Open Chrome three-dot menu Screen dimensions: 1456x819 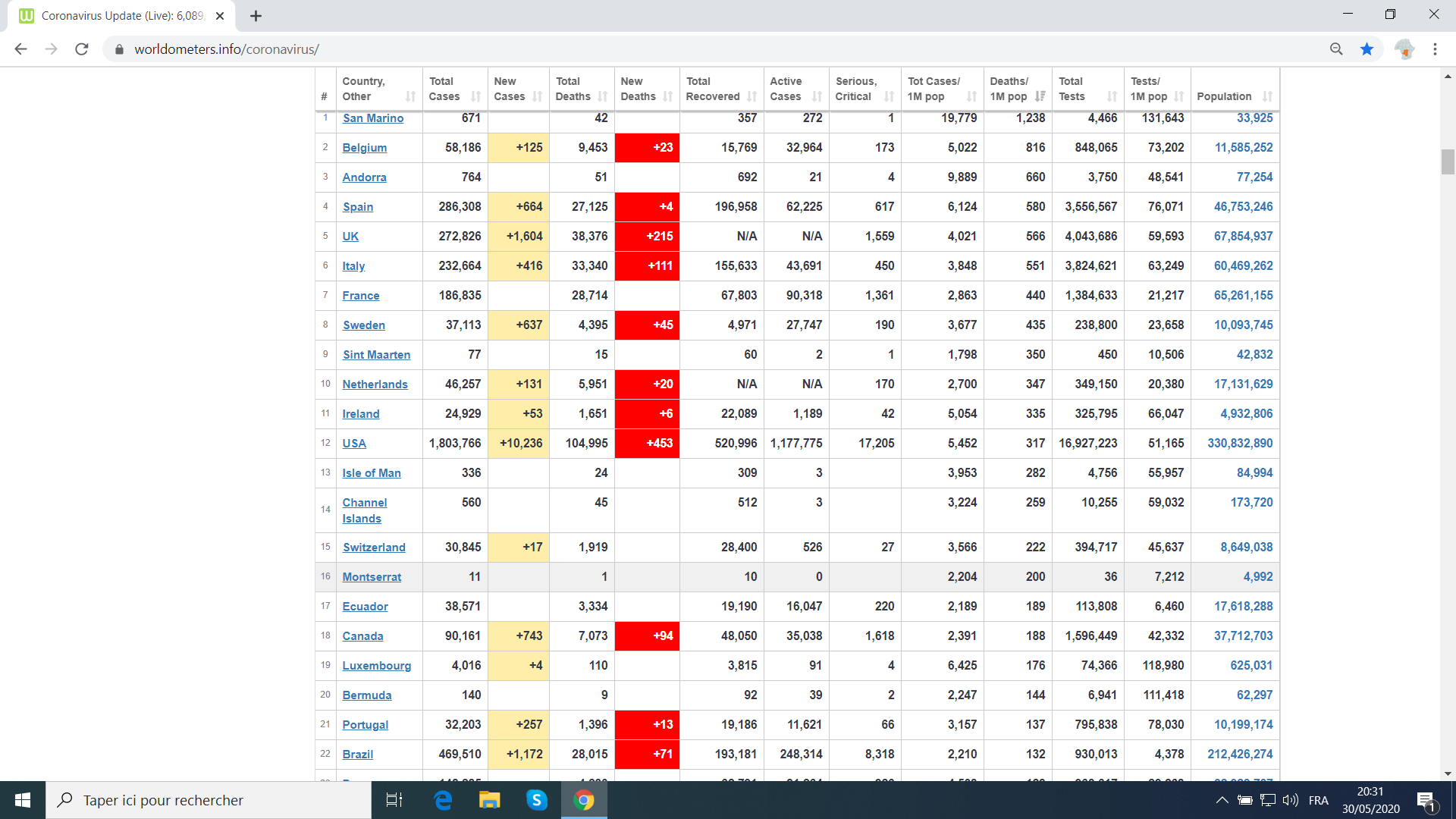tap(1435, 49)
